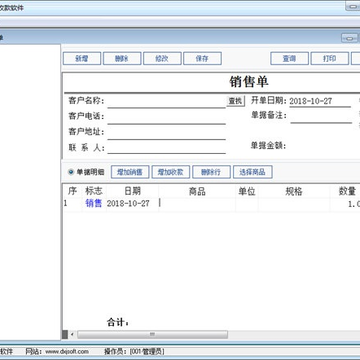Screen dimensions: 360x360
Task: Click the 日期 column header
Action: [x=132, y=191]
